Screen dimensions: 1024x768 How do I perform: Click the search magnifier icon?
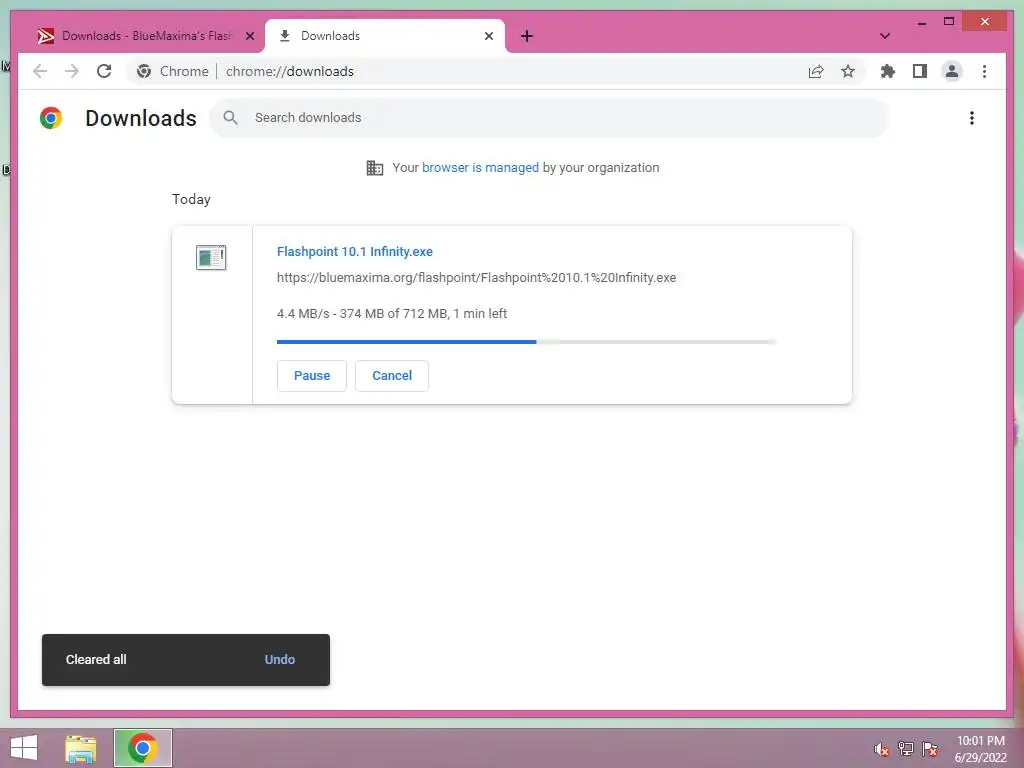point(231,118)
